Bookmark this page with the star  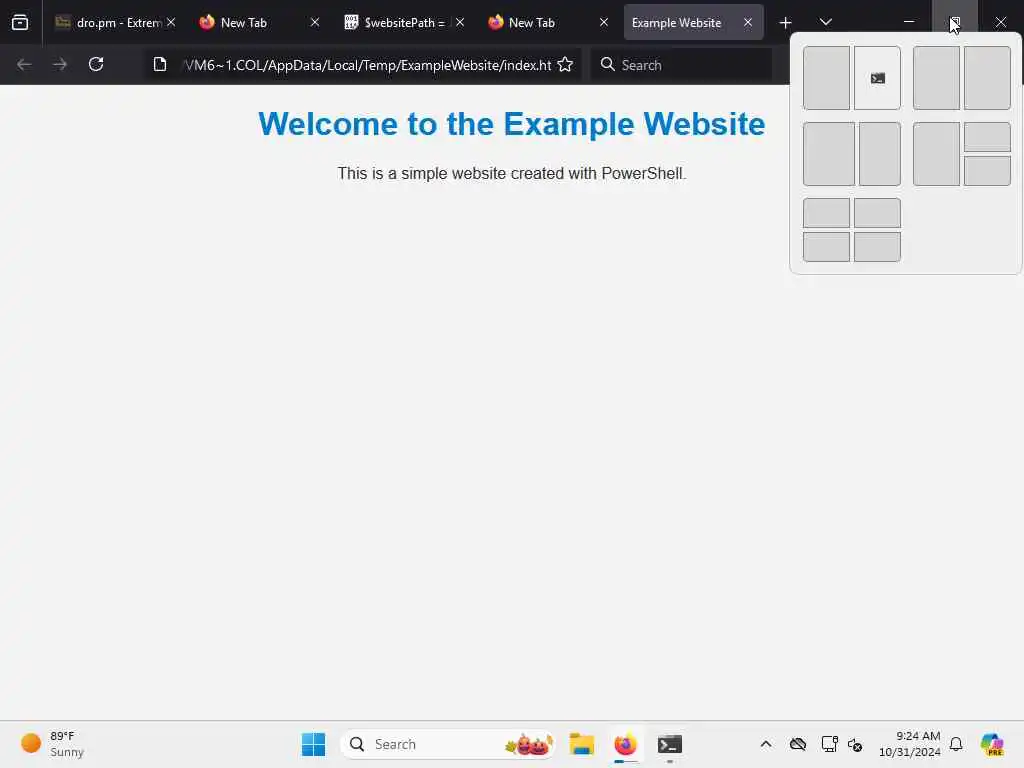pyautogui.click(x=566, y=65)
